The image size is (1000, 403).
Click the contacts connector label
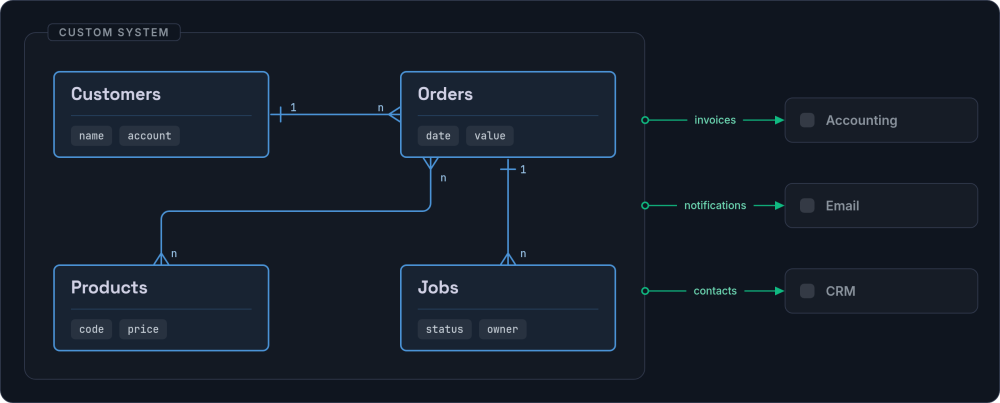pyautogui.click(x=715, y=291)
